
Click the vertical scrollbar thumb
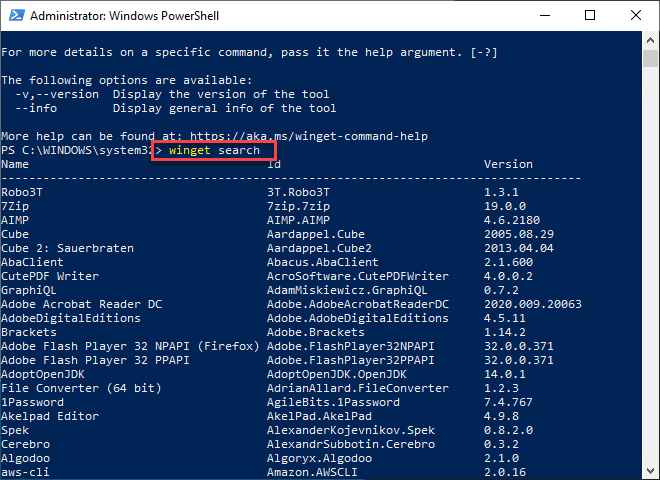pyautogui.click(x=650, y=60)
